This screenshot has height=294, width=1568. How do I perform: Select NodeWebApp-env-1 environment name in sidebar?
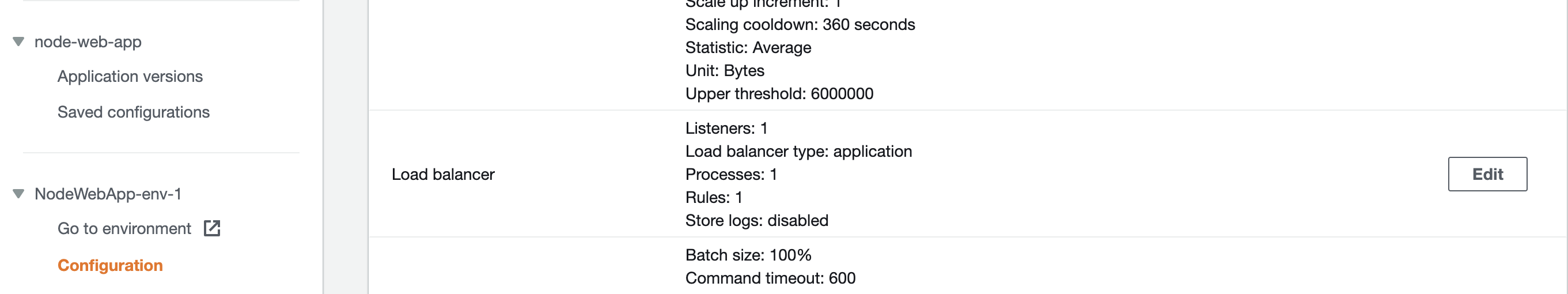click(x=108, y=194)
